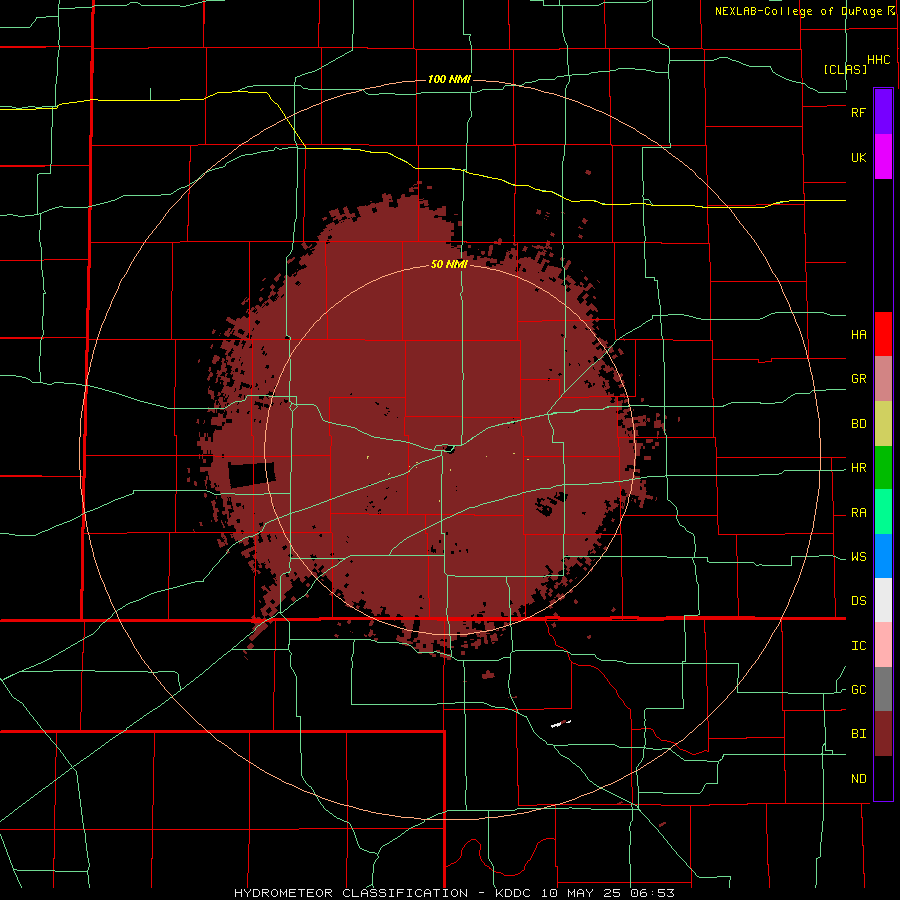Click the small white echo south of the radar
The image size is (900, 900).
tap(560, 724)
